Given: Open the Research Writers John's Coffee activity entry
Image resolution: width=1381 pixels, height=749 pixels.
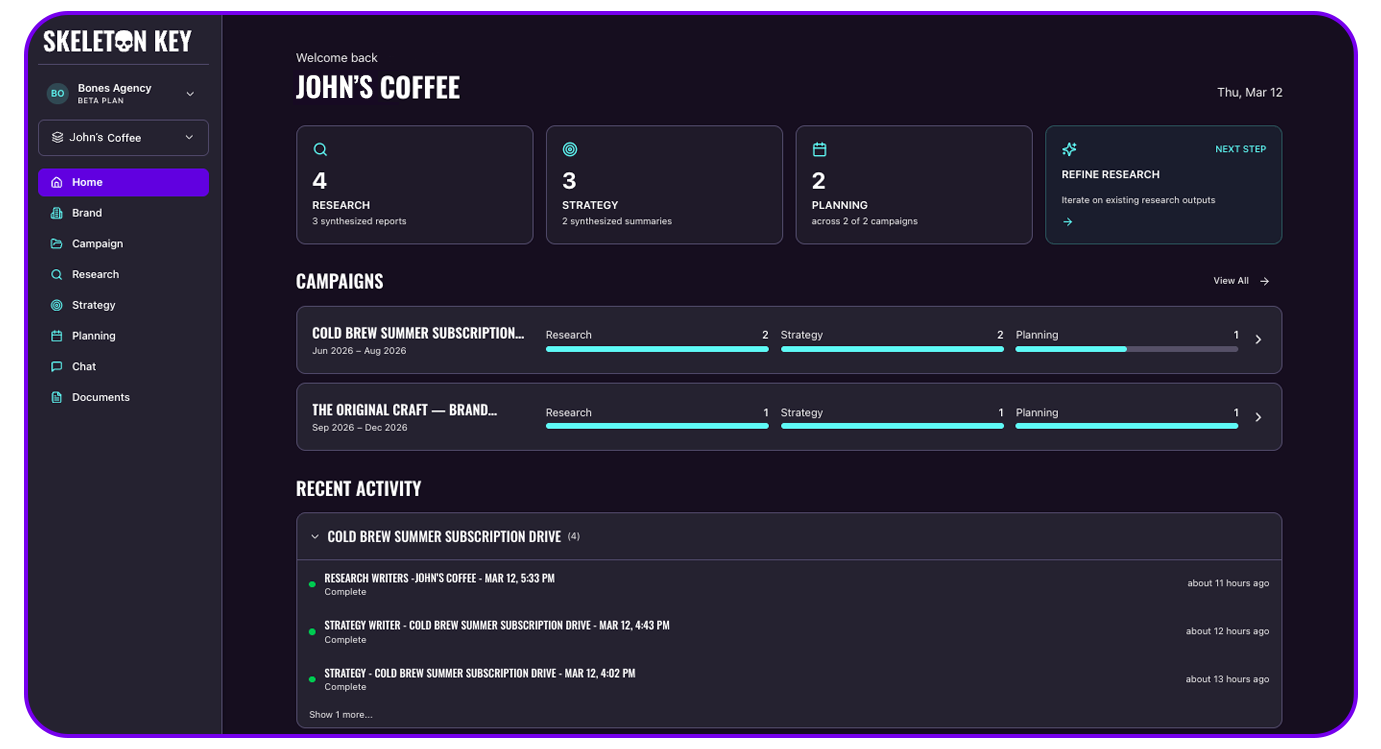Looking at the screenshot, I should 439,578.
